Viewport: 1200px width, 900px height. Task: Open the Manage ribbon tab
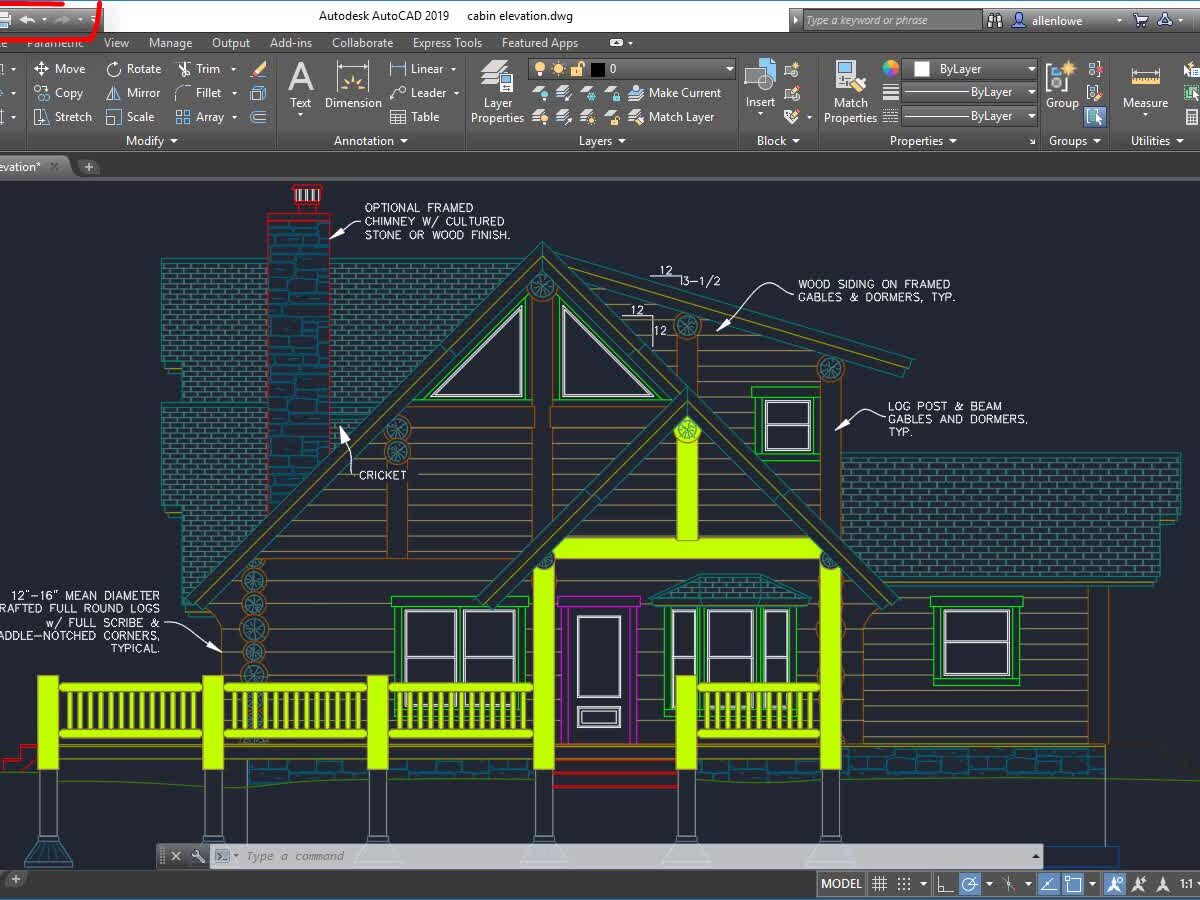pos(170,43)
